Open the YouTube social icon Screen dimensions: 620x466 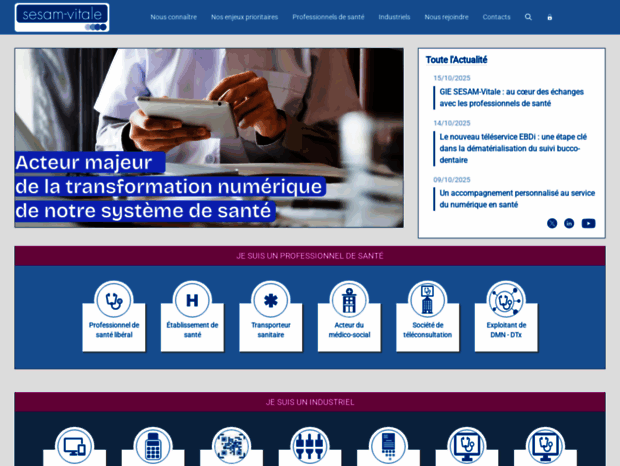[x=588, y=223]
